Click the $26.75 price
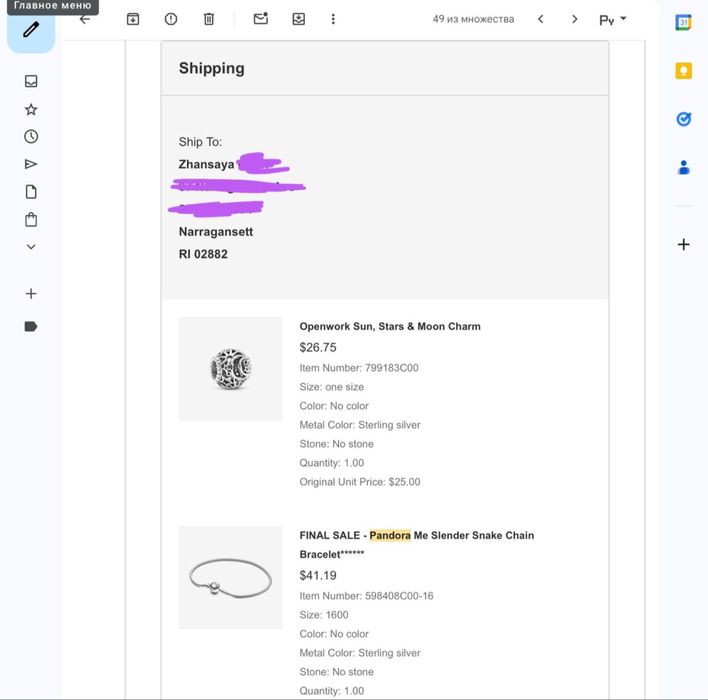This screenshot has width=708, height=700. [317, 347]
